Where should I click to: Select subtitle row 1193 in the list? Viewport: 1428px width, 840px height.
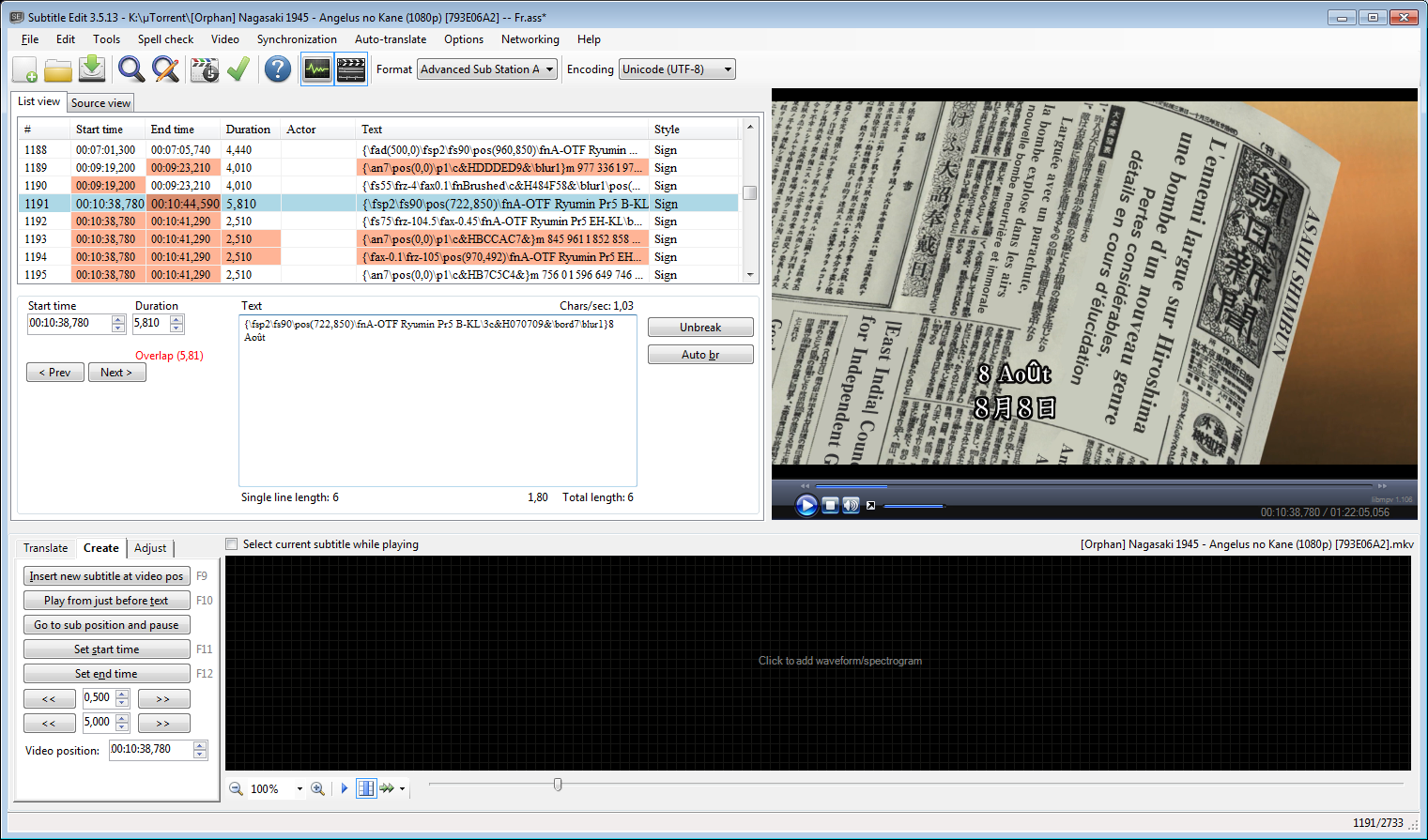point(378,239)
